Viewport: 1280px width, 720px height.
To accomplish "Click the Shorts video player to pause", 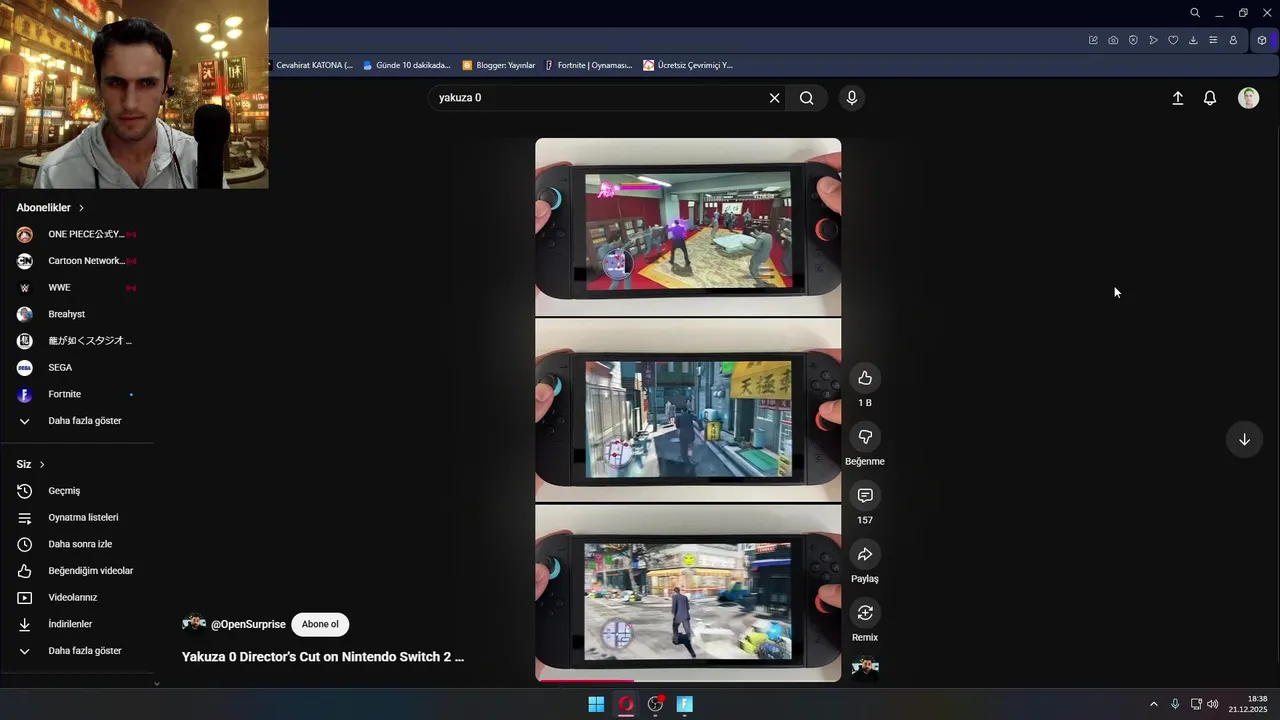I will pyautogui.click(x=688, y=410).
